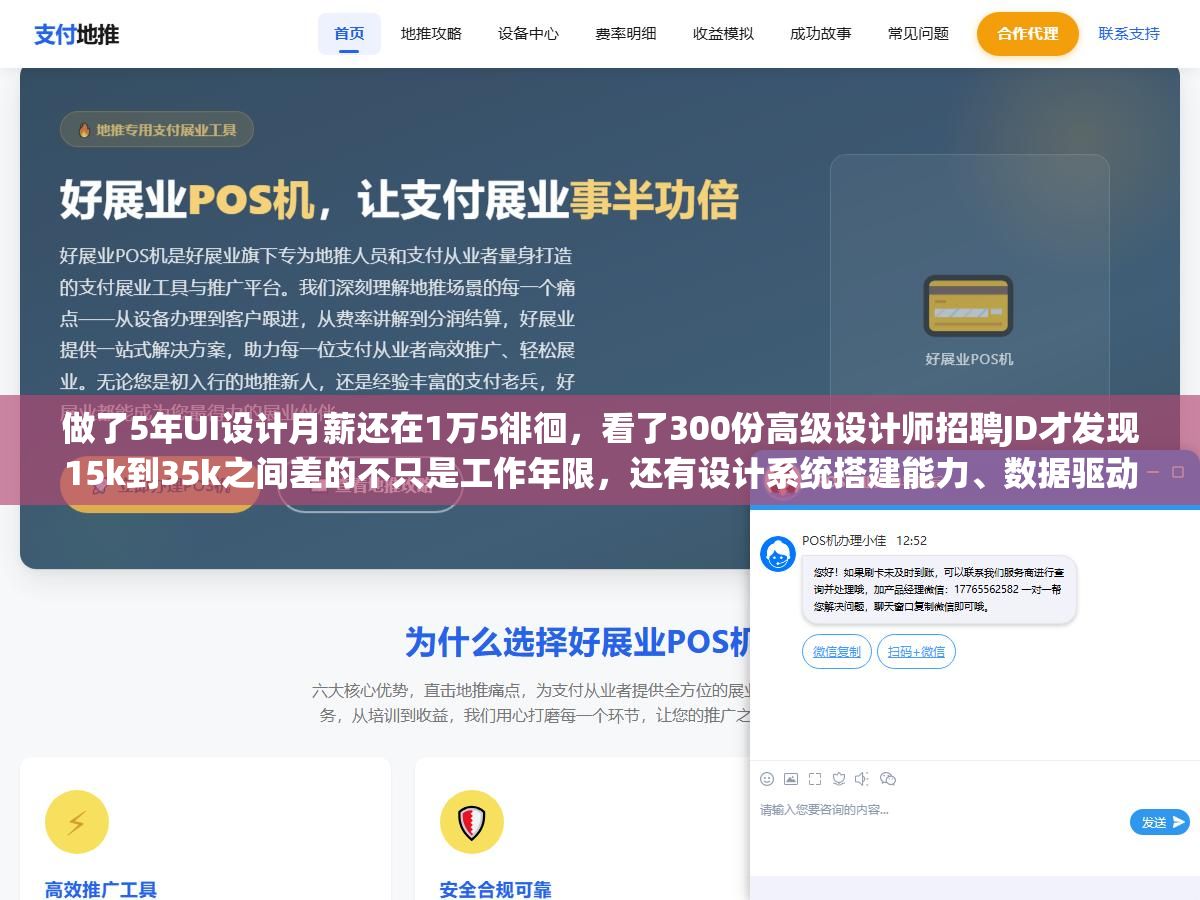The image size is (1200, 900).
Task: Open the 设备中心 menu item
Action: pyautogui.click(x=528, y=33)
